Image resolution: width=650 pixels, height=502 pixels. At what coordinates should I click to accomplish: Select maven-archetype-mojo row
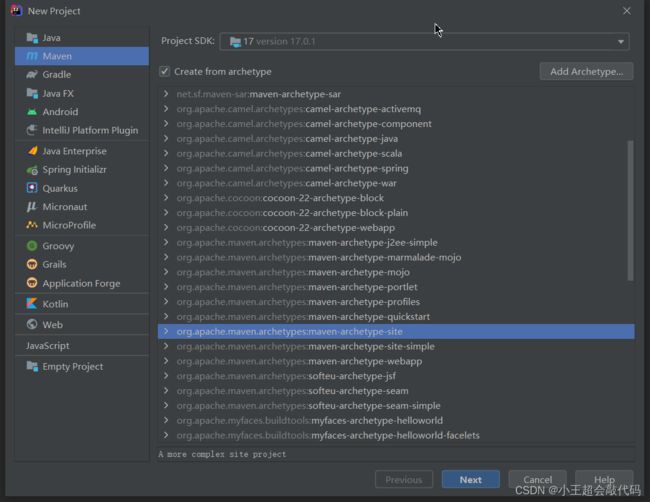396,272
